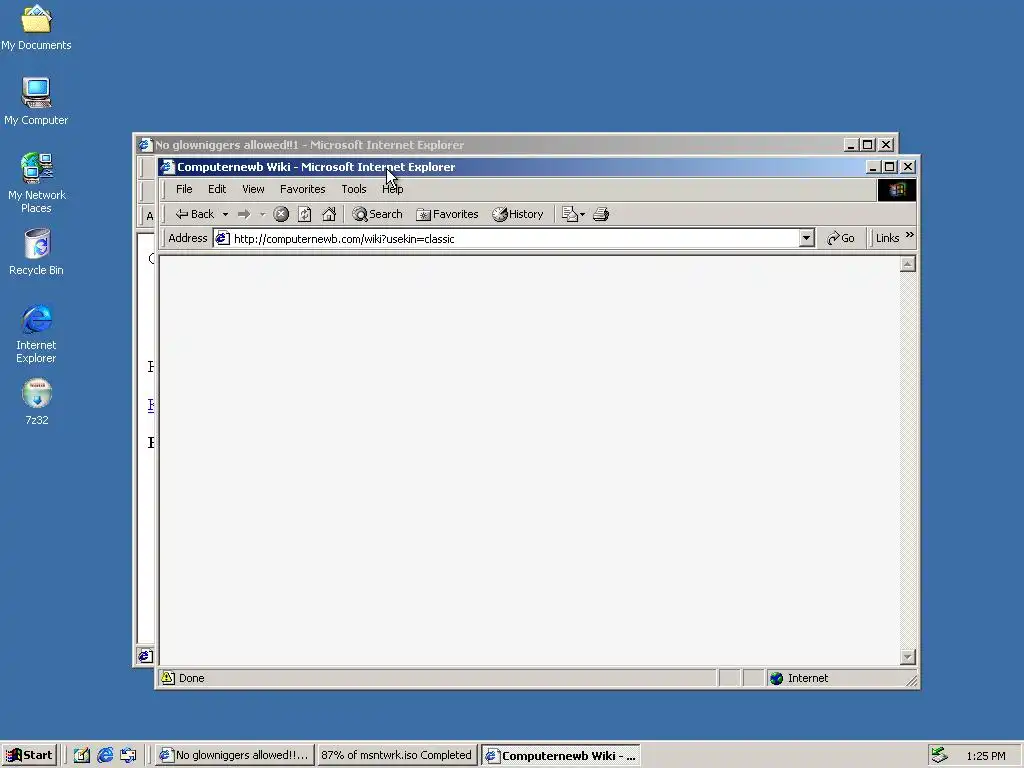This screenshot has height=768, width=1024.
Task: Click the Start button
Action: (29, 755)
